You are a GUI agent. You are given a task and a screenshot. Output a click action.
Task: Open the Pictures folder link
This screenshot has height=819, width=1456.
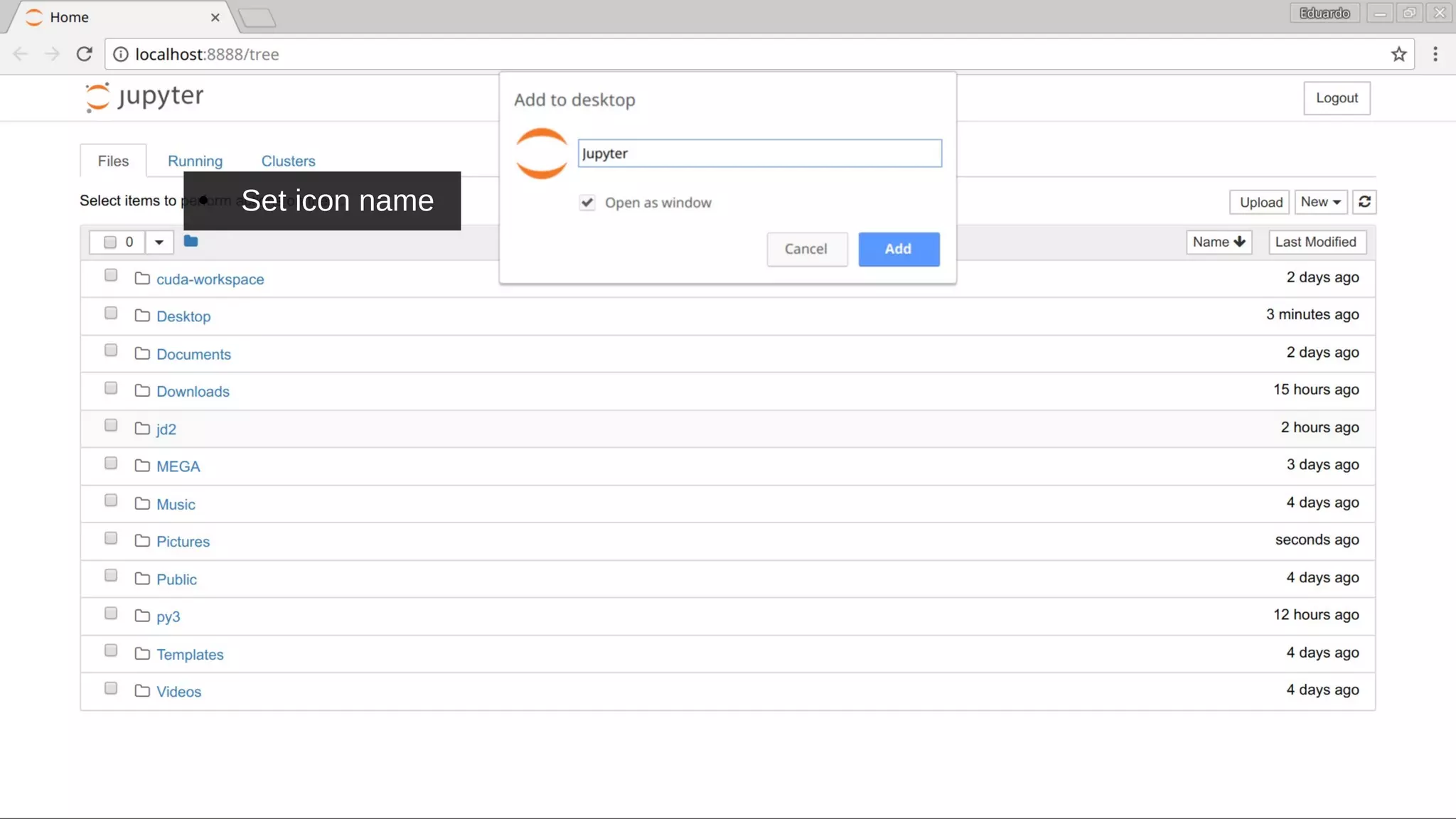(x=183, y=542)
